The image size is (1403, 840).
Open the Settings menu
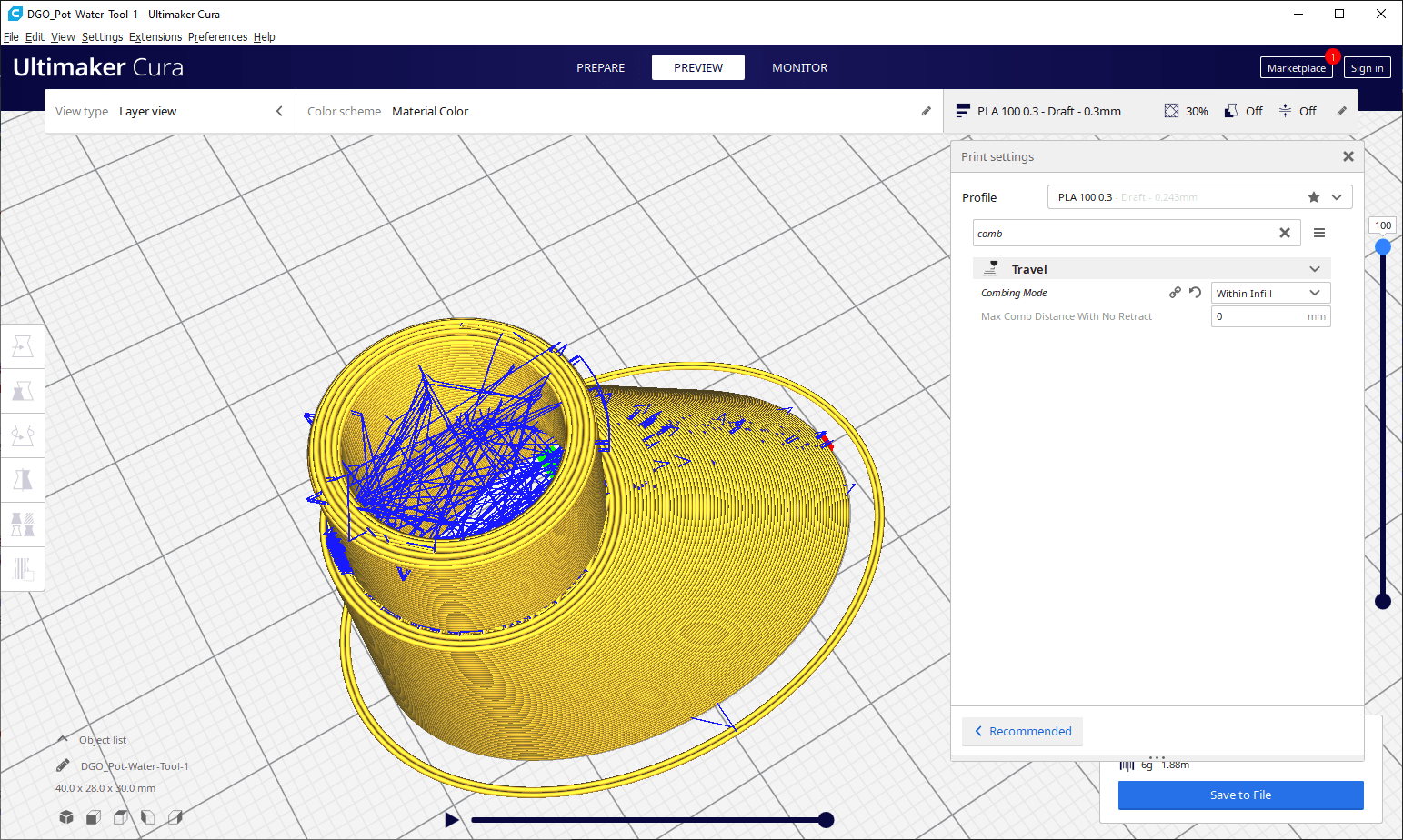point(102,37)
